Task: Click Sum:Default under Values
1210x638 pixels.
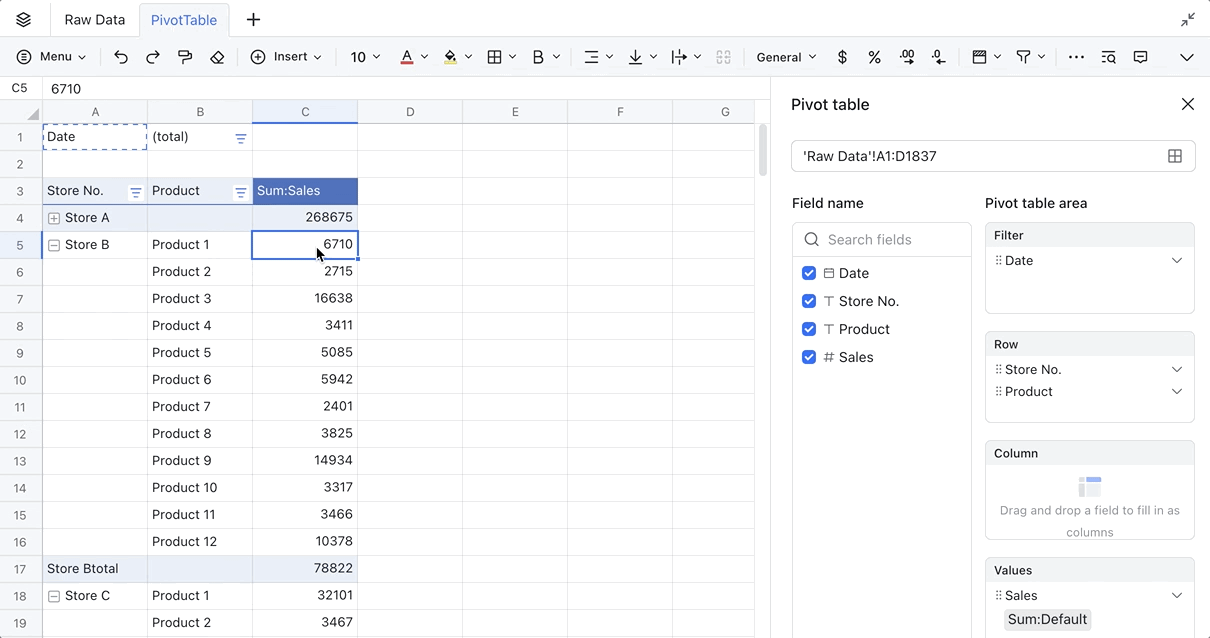Action: coord(1046,619)
